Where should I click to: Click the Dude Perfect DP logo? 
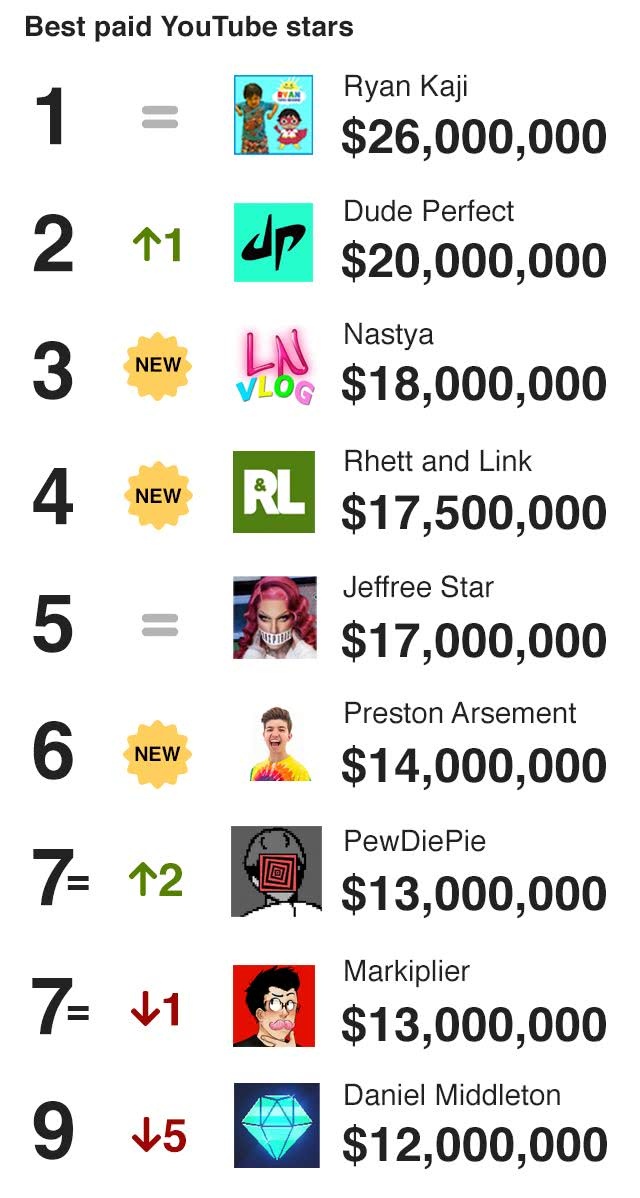273,242
